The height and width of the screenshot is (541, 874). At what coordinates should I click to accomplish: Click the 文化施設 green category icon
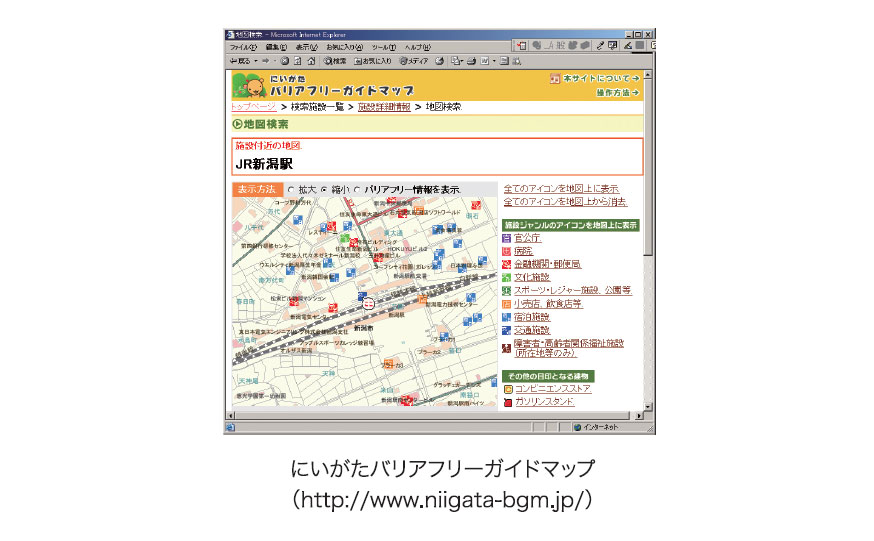(506, 277)
